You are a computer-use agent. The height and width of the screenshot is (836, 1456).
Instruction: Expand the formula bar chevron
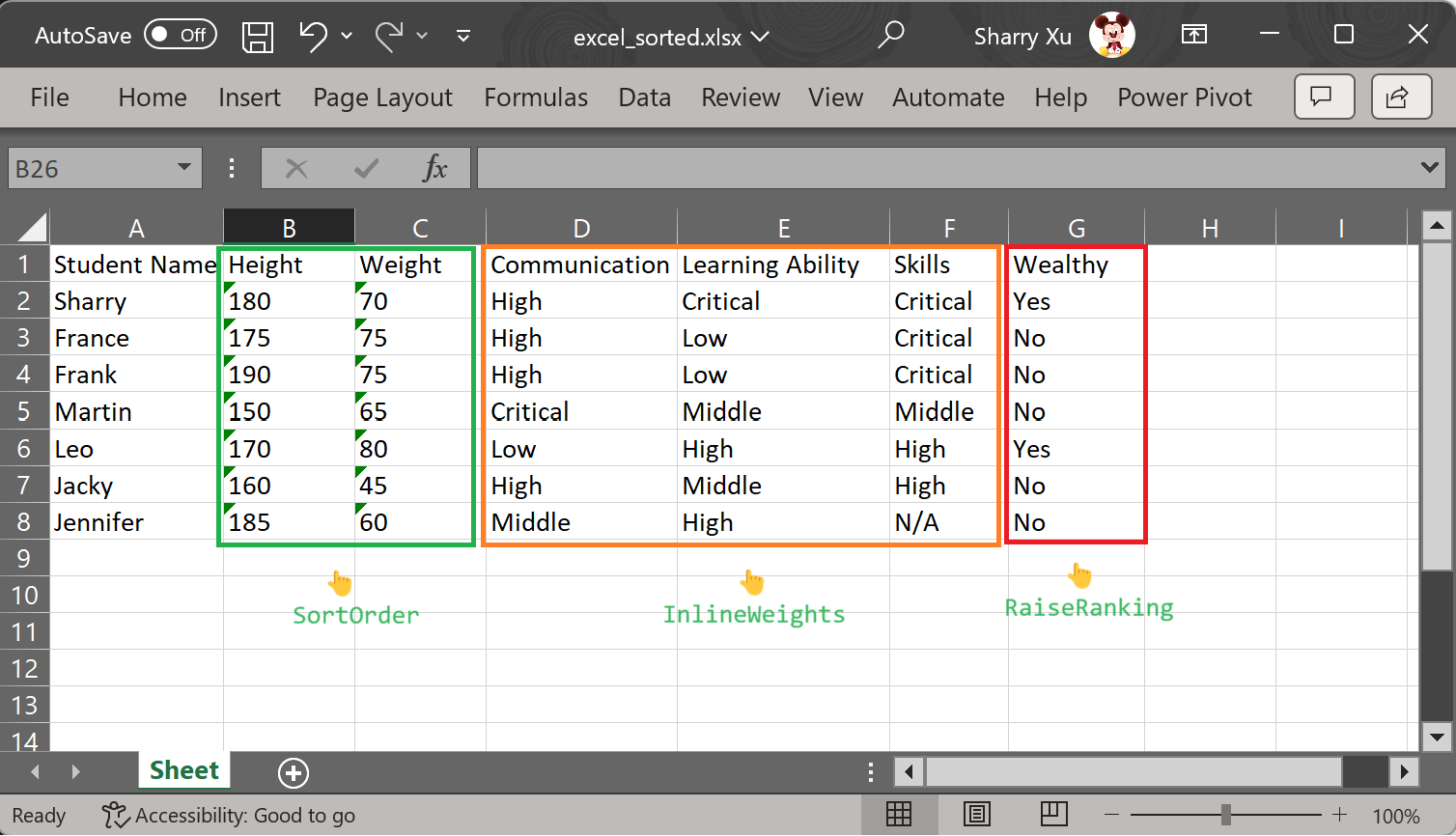(x=1430, y=168)
